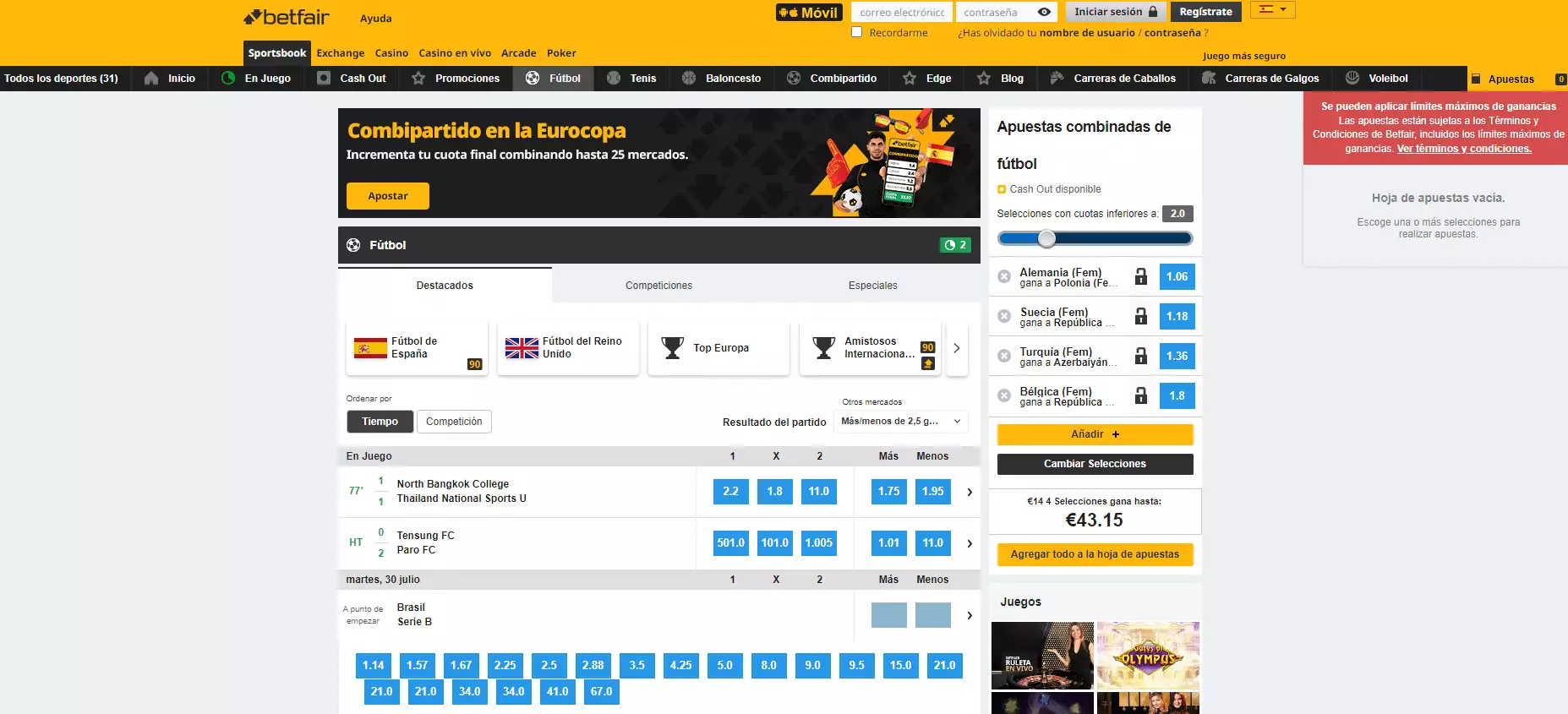This screenshot has height=714, width=1568.
Task: Click the Apostar banner button
Action: click(388, 196)
